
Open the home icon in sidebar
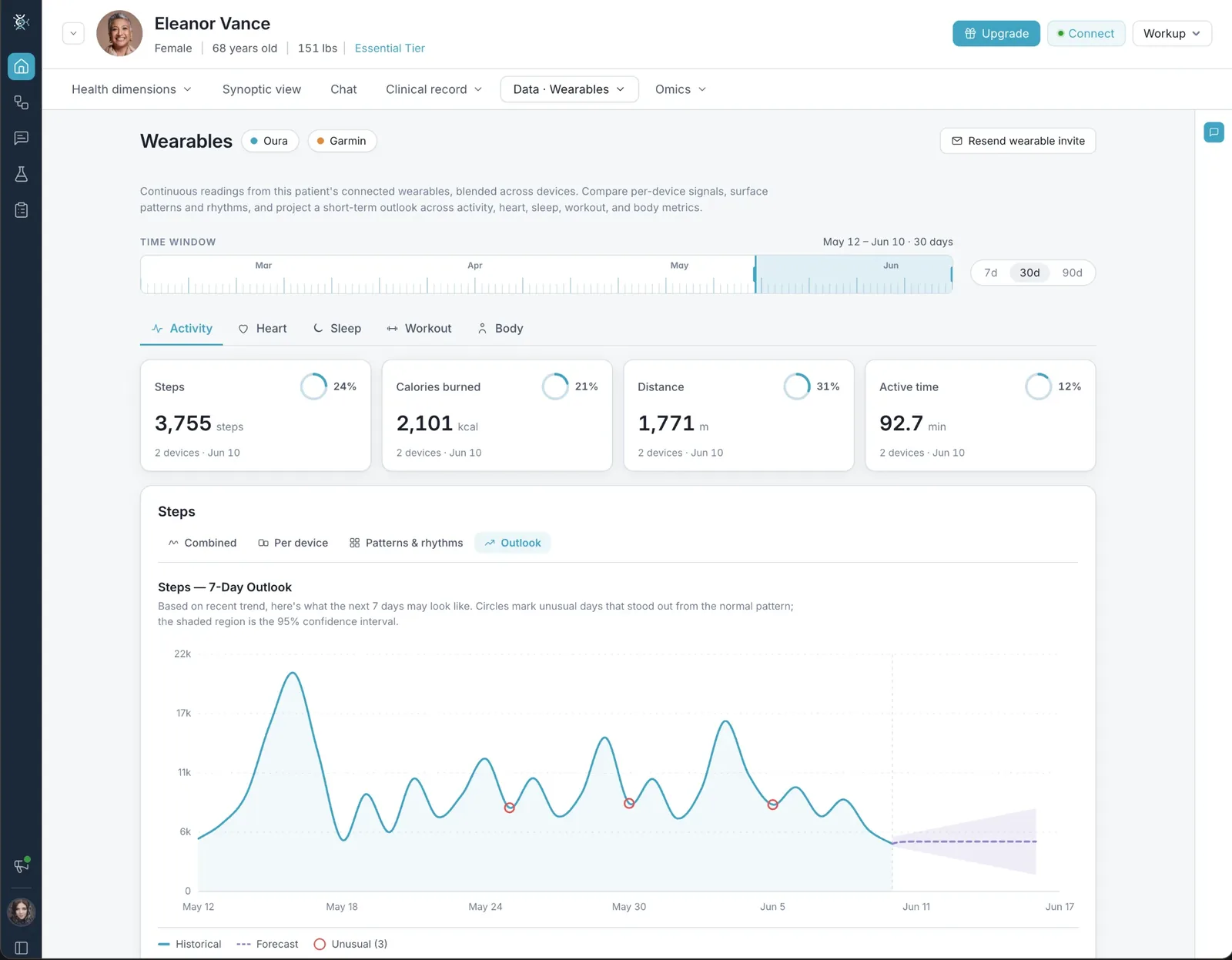pos(22,66)
